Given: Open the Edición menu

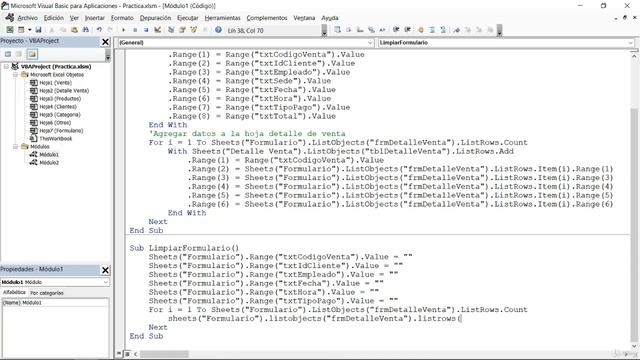Looking at the screenshot, I should point(54,18).
